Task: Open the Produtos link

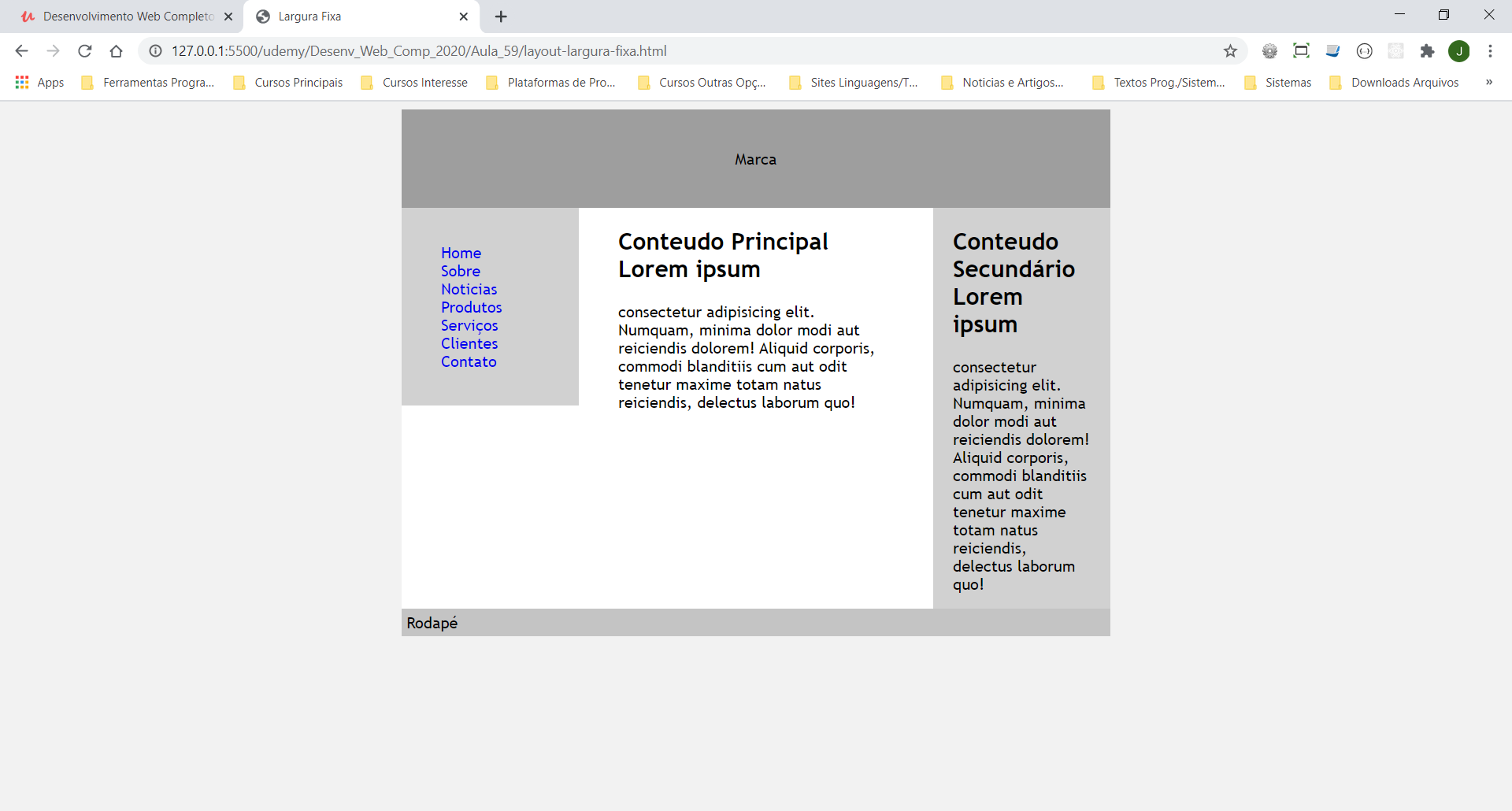Action: coord(471,308)
